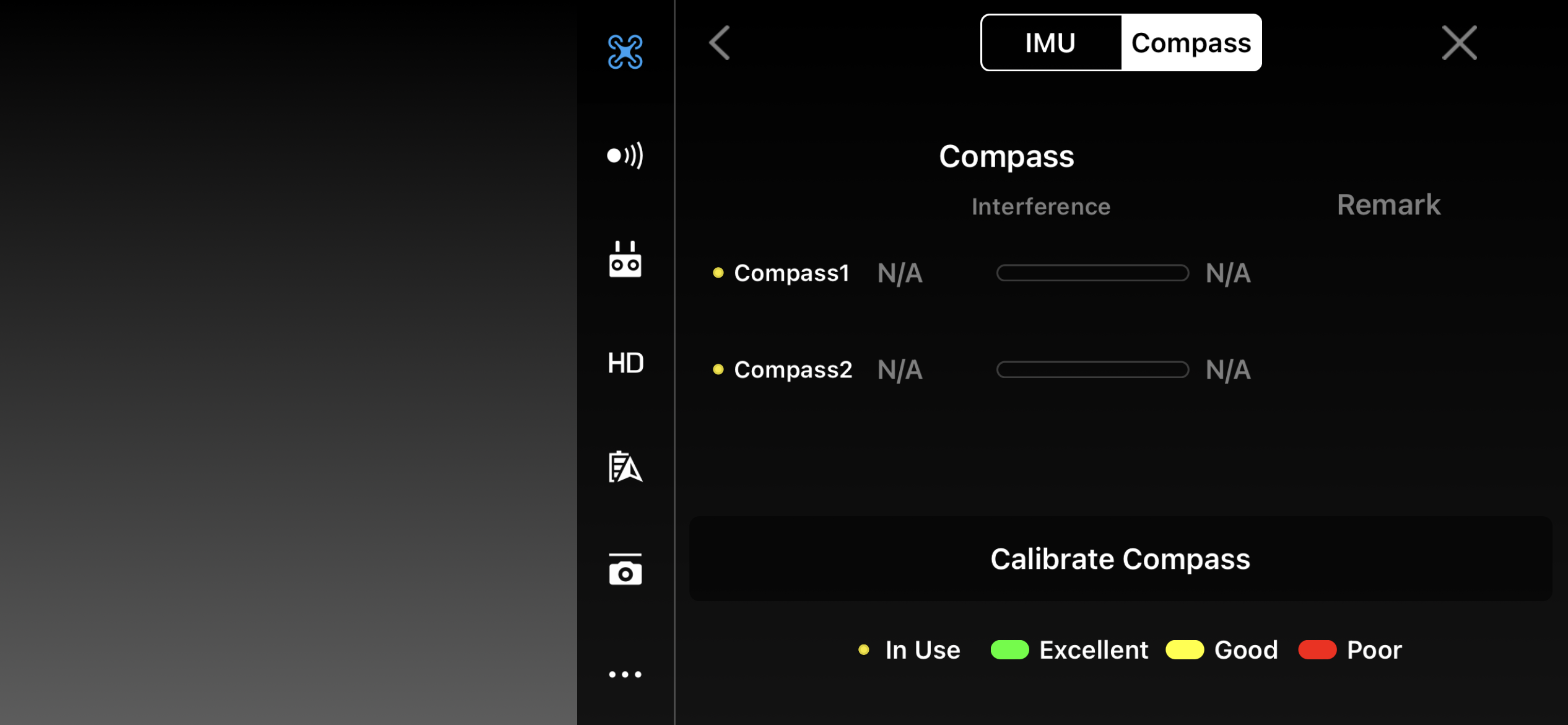The image size is (1568, 725).
Task: Click the yellow Good legend swatch
Action: [1184, 649]
